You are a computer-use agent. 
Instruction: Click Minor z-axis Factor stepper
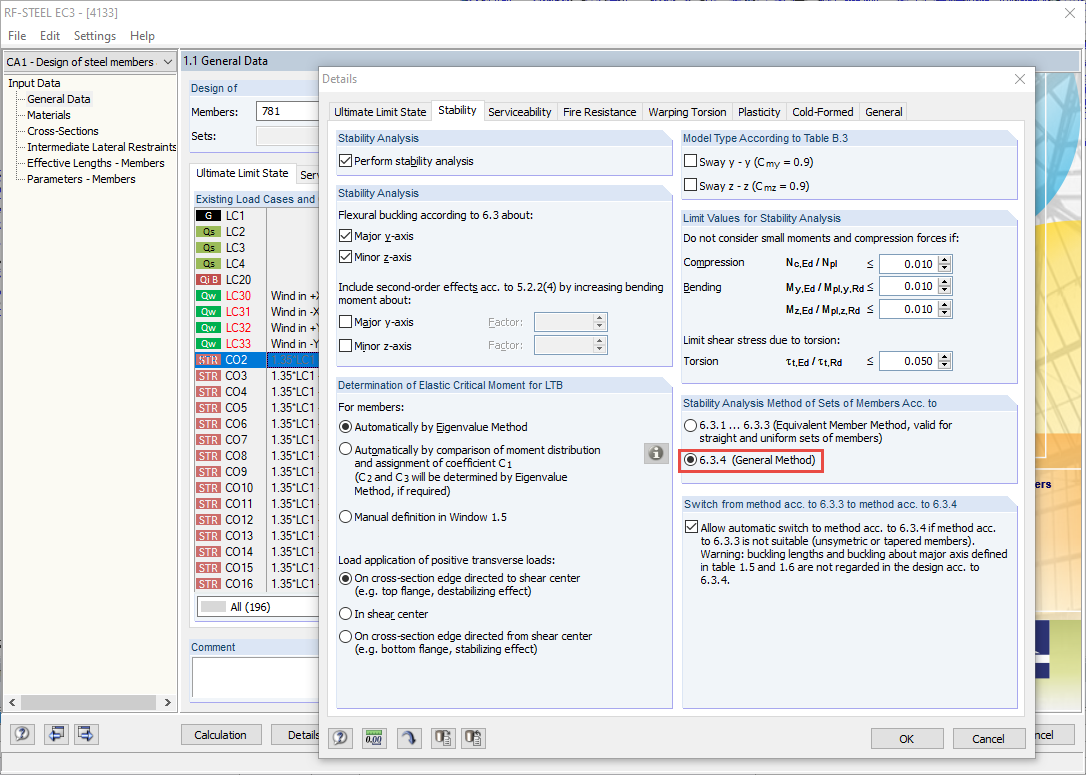point(600,345)
